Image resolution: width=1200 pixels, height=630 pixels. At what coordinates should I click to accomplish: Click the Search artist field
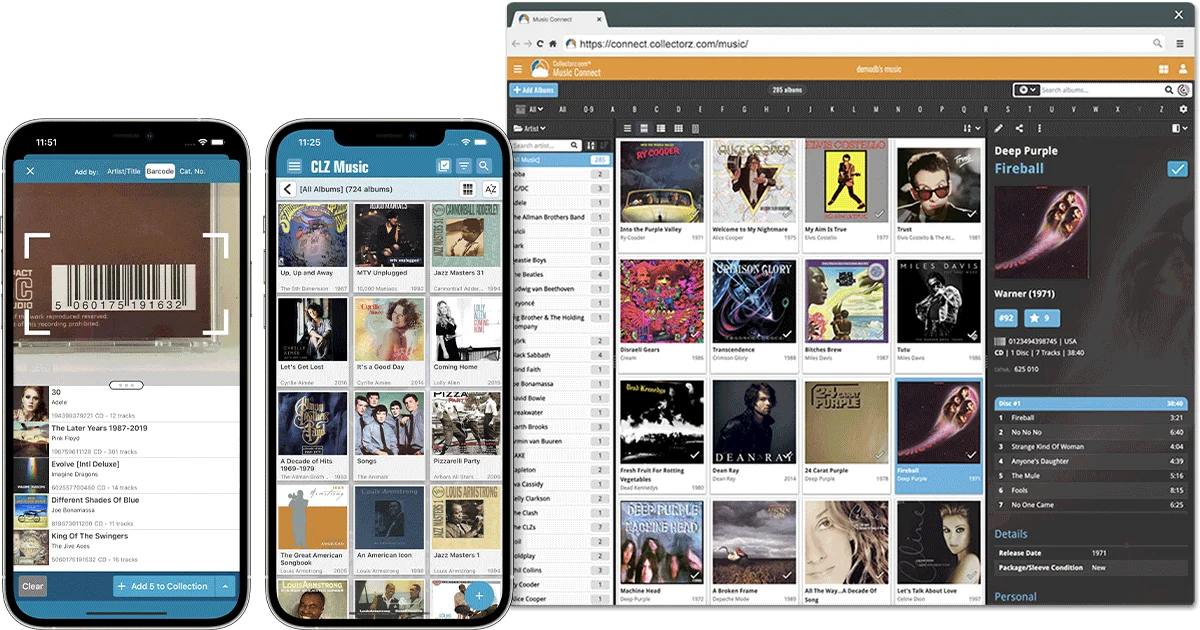[545, 146]
